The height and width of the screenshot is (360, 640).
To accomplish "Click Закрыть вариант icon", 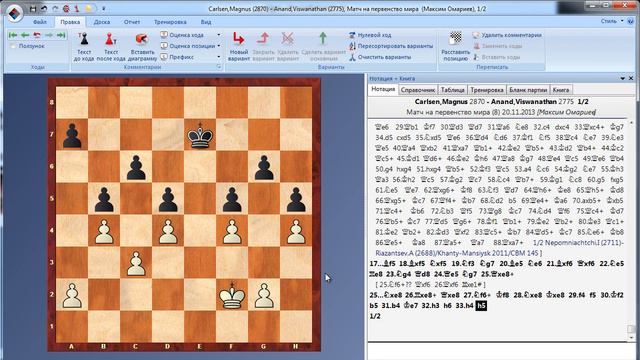I will [263, 39].
